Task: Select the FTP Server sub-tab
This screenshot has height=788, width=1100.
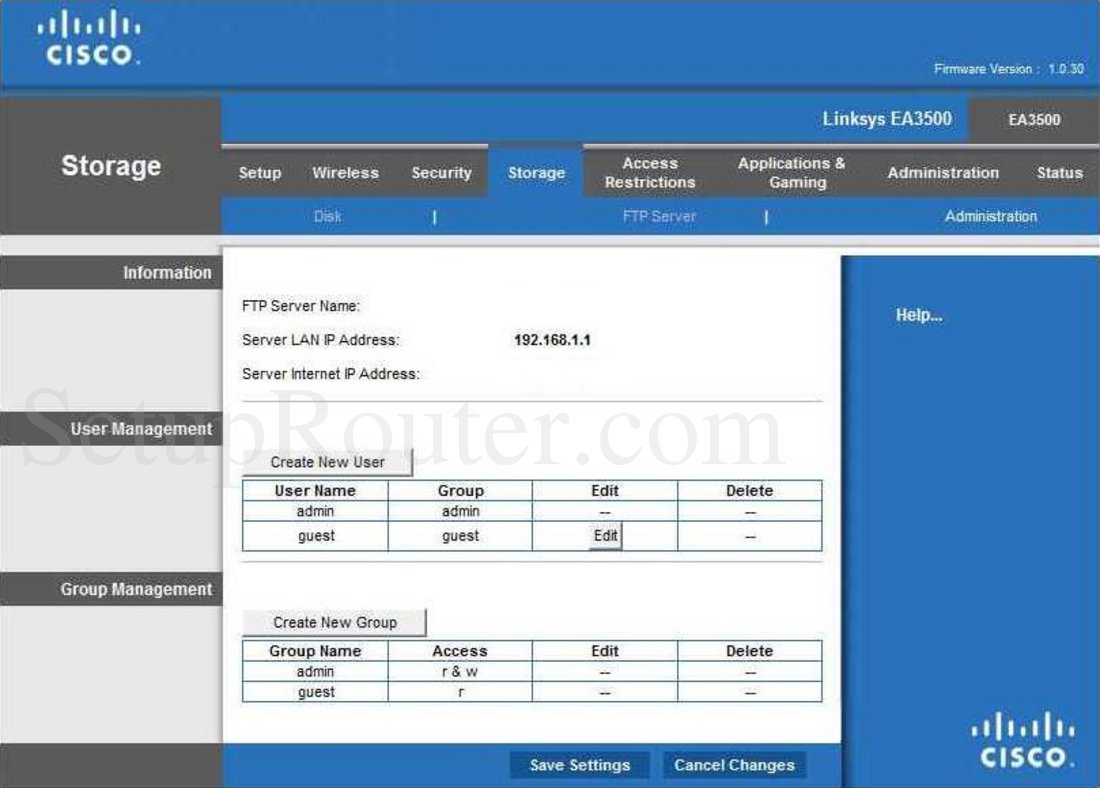Action: pyautogui.click(x=659, y=216)
